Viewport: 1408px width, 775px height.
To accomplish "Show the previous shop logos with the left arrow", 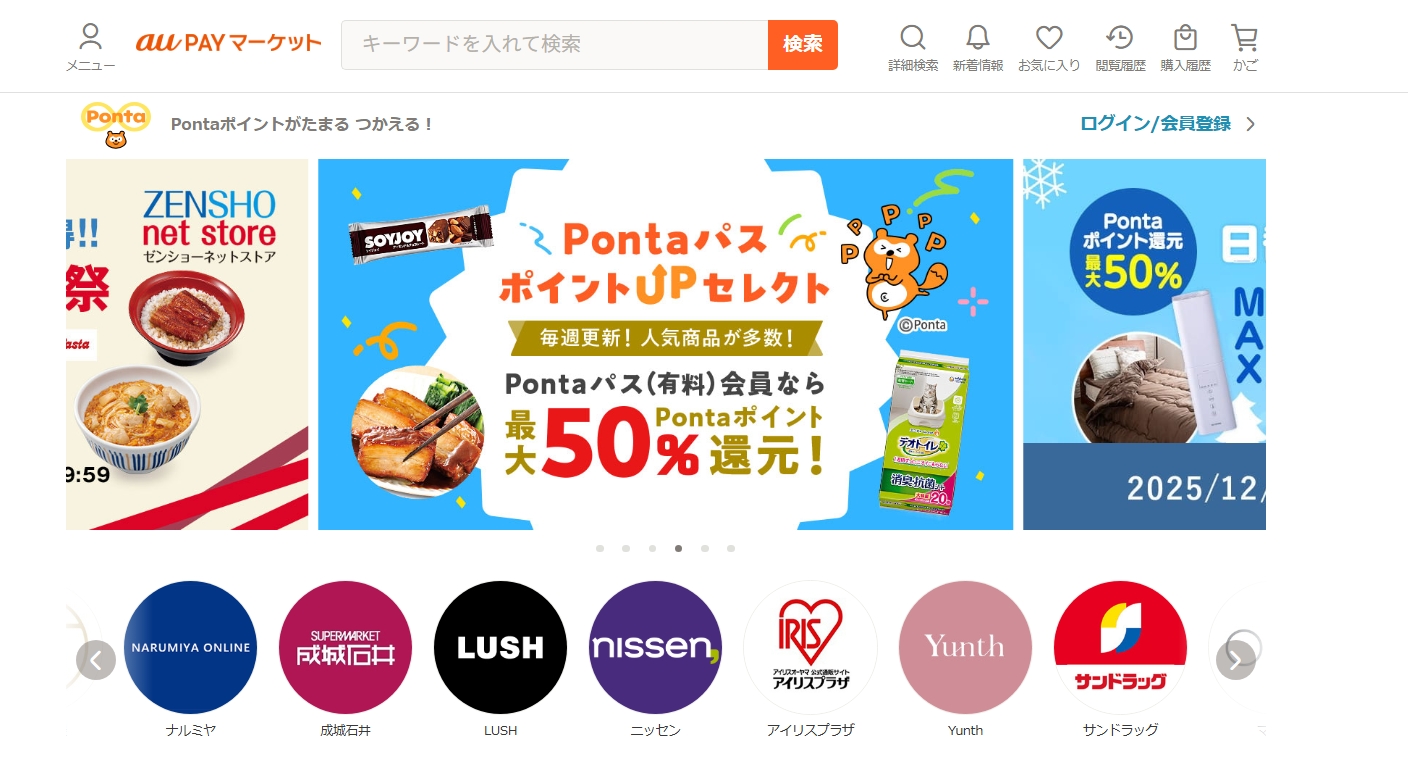I will (x=96, y=660).
